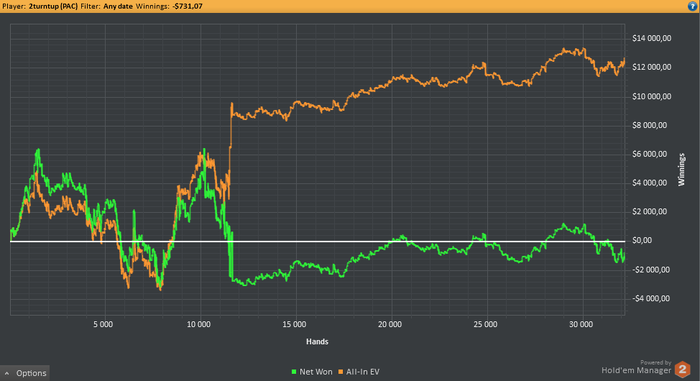The image size is (700, 381).
Task: Click the orange All-In EV color swatch
Action: point(341,372)
